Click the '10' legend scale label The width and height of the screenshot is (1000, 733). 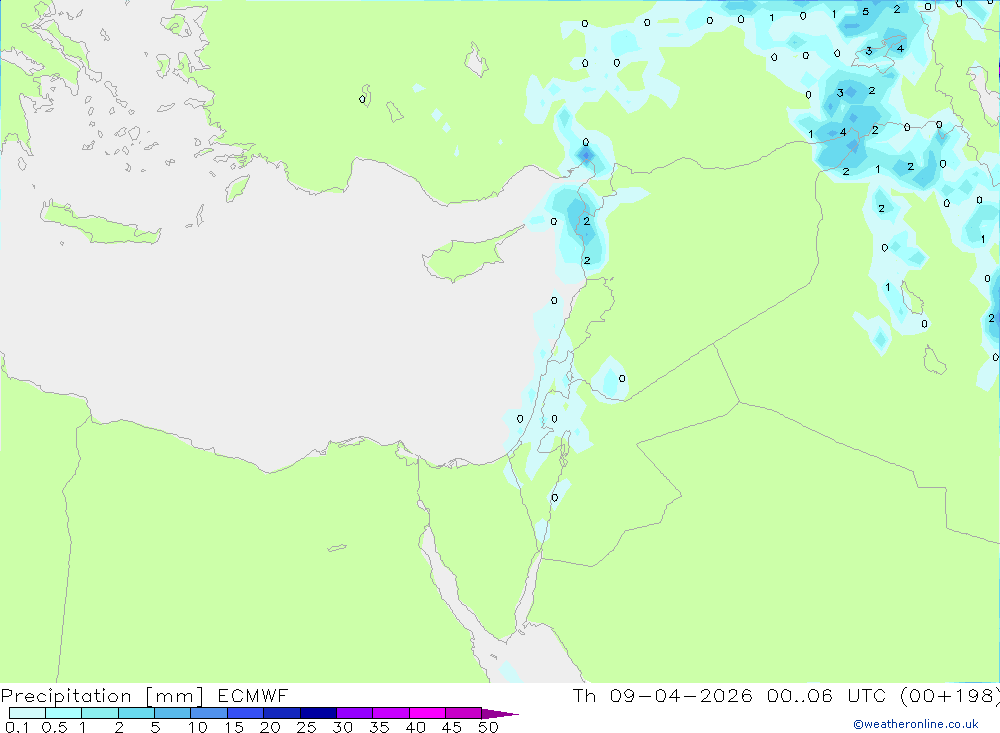click(x=197, y=727)
